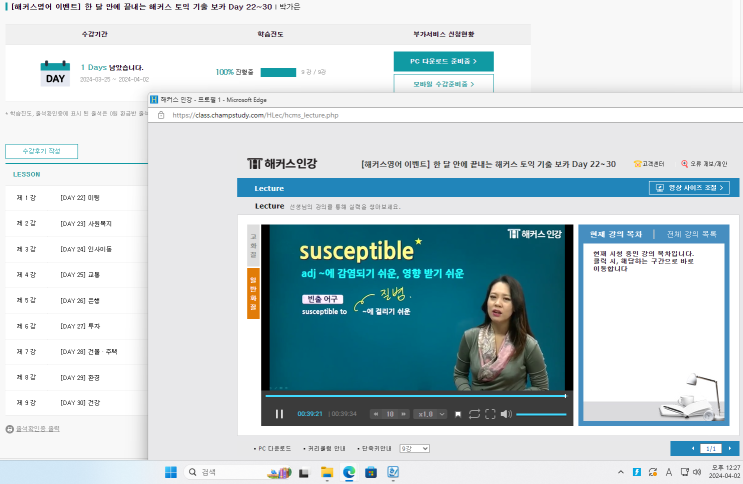Adjust the player volume slider

541,414
